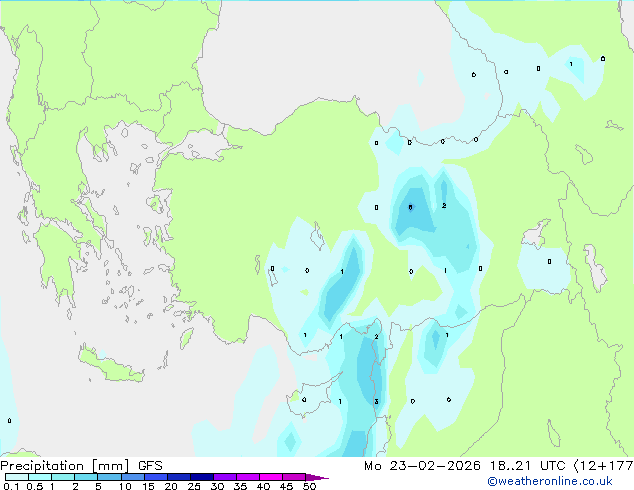The width and height of the screenshot is (634, 490).
Task: Click the '25' legend scale label
Action: click(194, 486)
